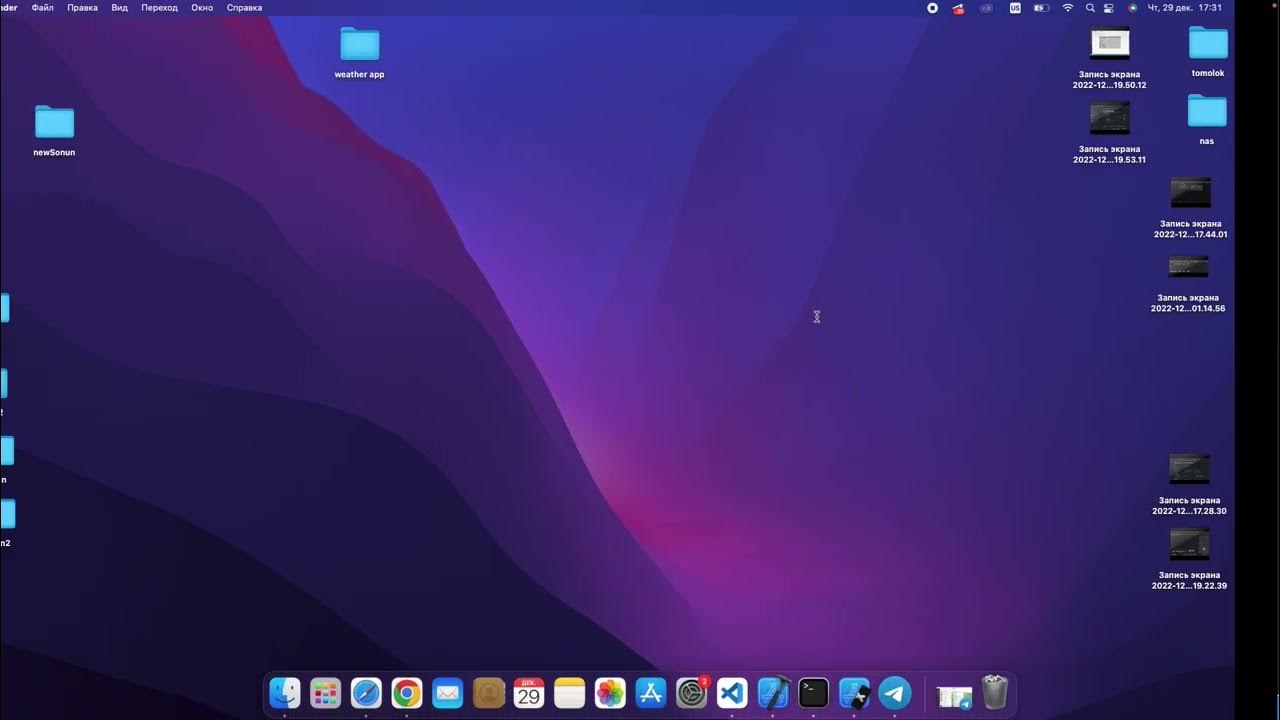Open the Notes app in Dock
The width and height of the screenshot is (1280, 720).
[570, 692]
